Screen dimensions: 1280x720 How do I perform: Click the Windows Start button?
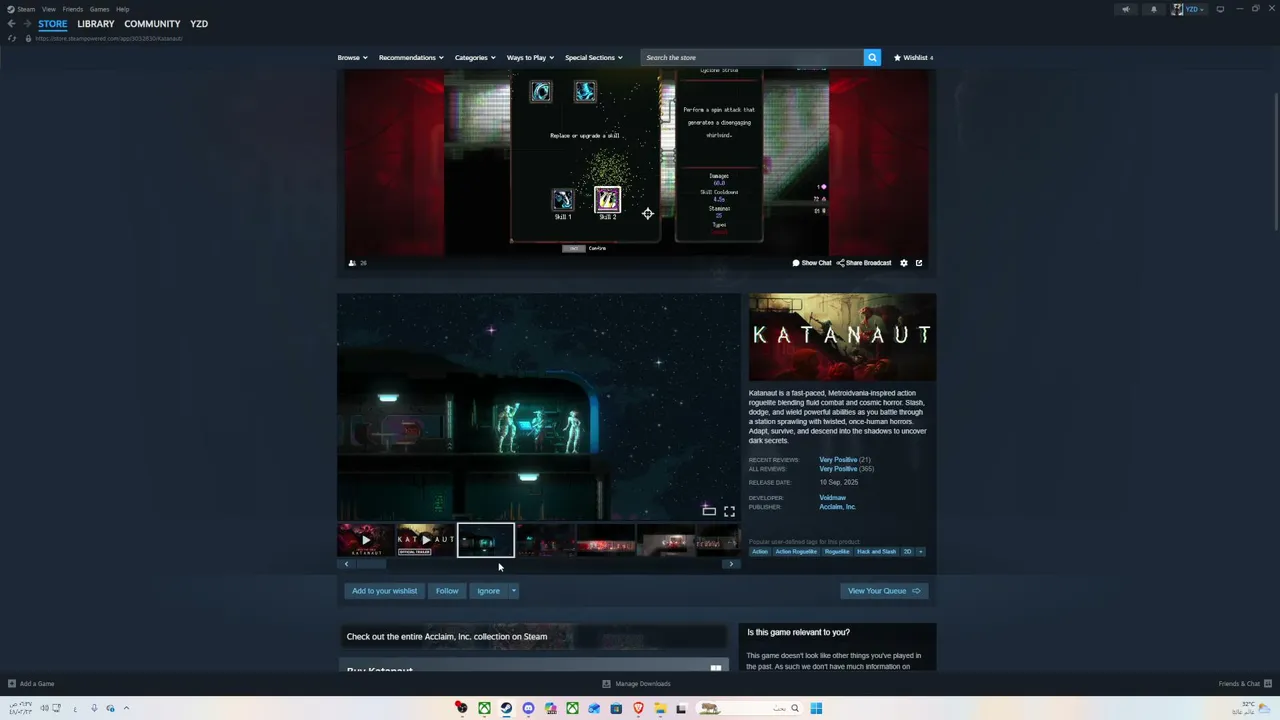pos(816,709)
